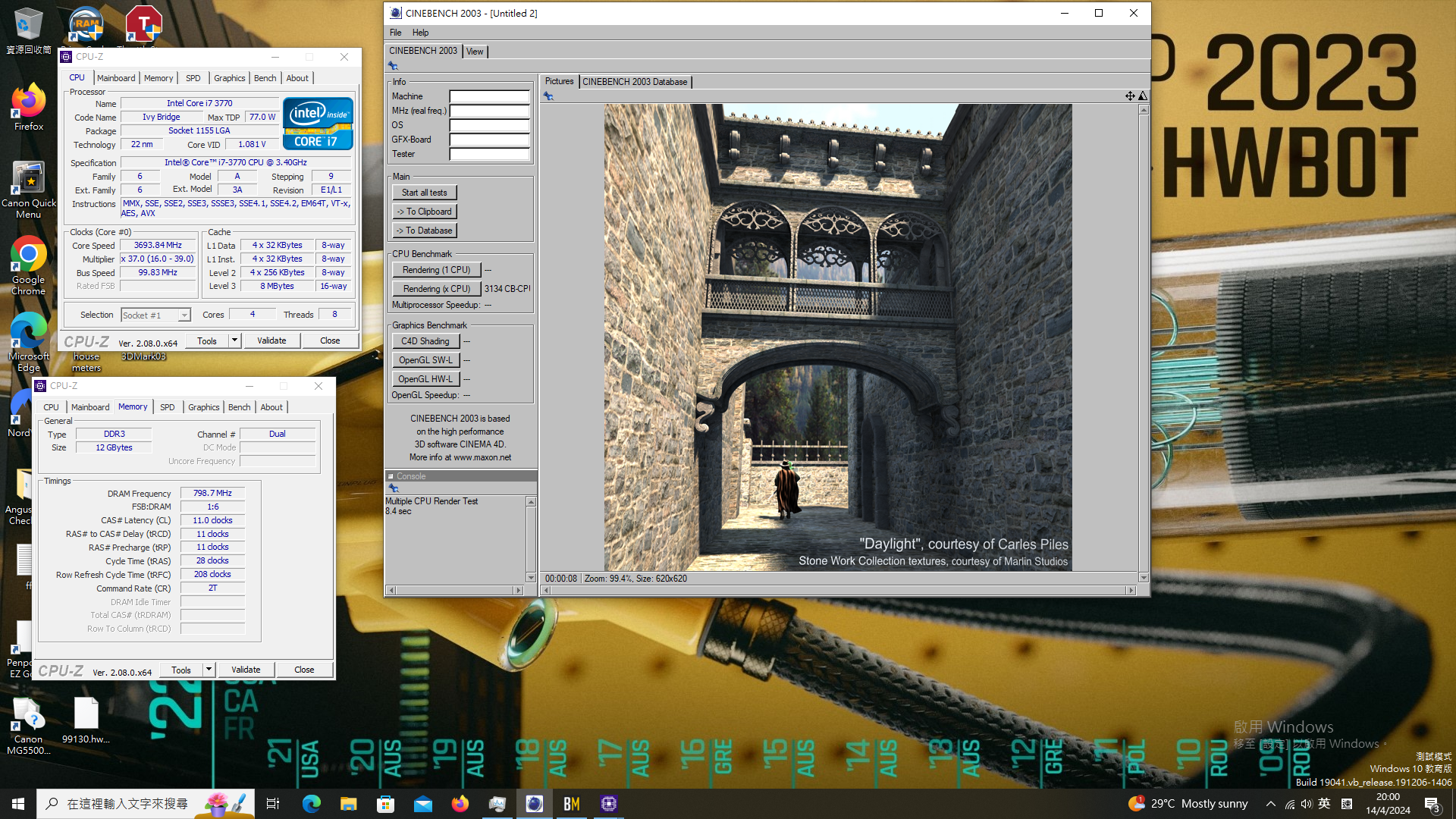Select the Pictures tab
Viewport: 1456px width, 819px height.
click(560, 81)
